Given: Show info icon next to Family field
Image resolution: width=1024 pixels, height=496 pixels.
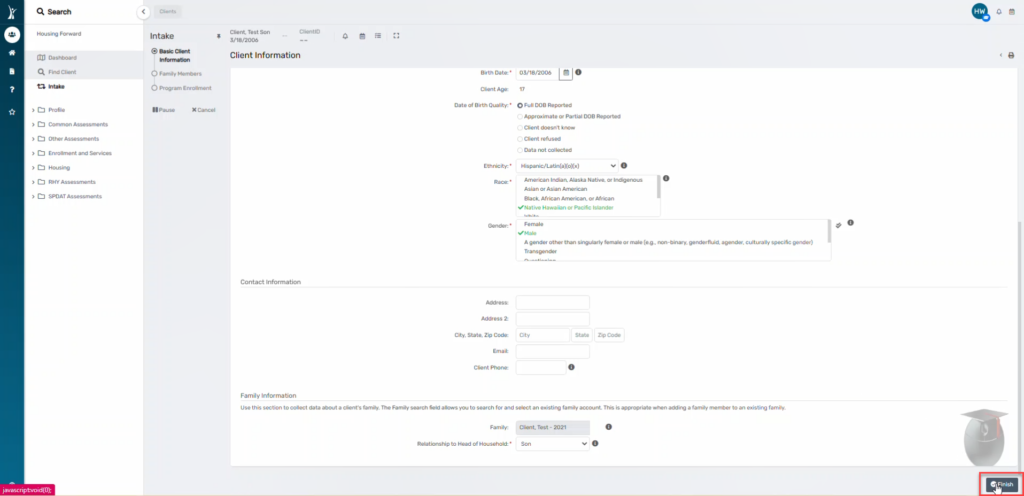Looking at the screenshot, I should 609,427.
